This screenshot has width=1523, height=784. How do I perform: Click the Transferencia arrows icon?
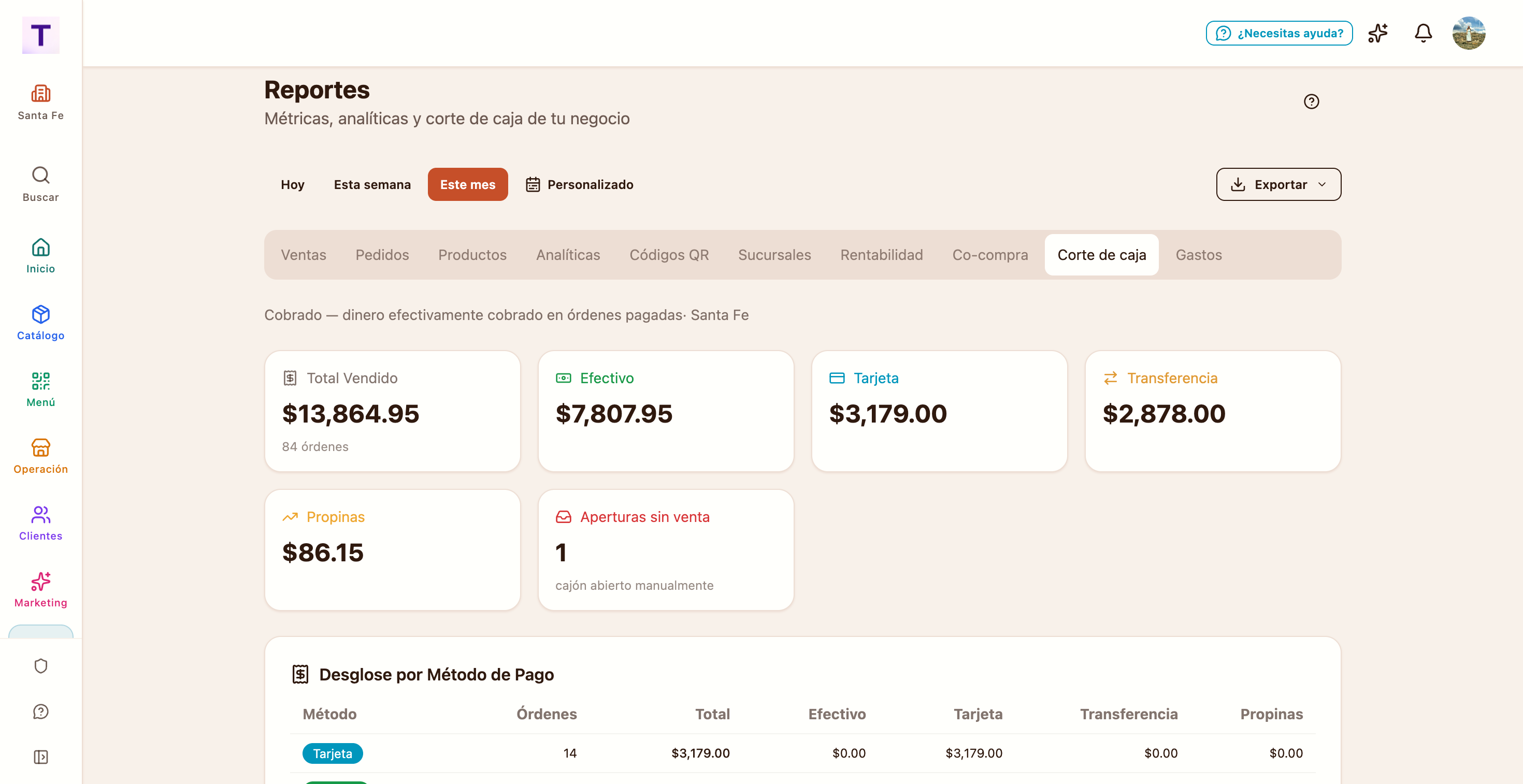(1110, 378)
